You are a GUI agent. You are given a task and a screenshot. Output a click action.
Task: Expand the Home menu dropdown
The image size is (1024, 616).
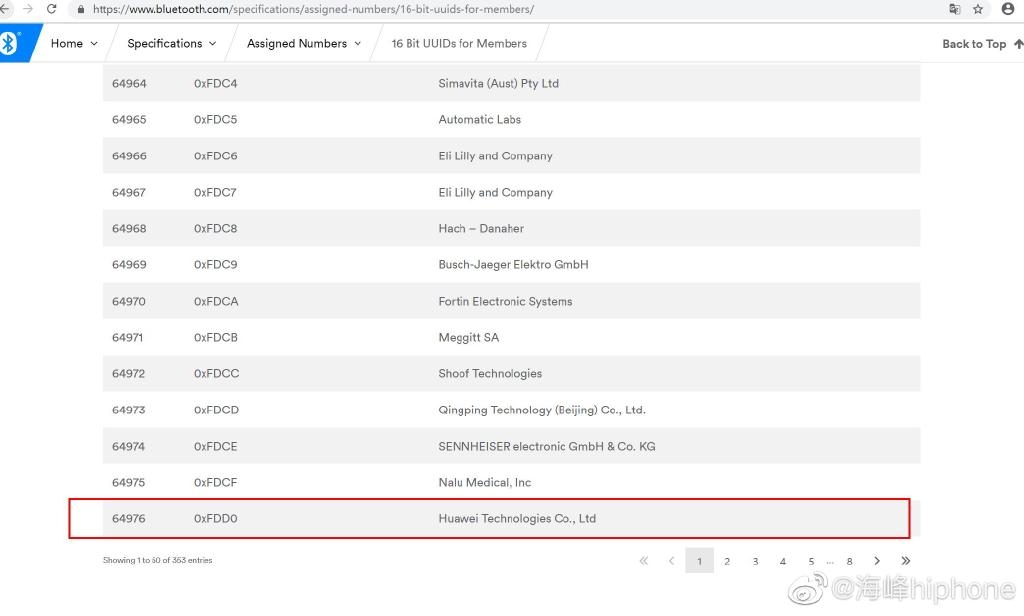click(74, 44)
